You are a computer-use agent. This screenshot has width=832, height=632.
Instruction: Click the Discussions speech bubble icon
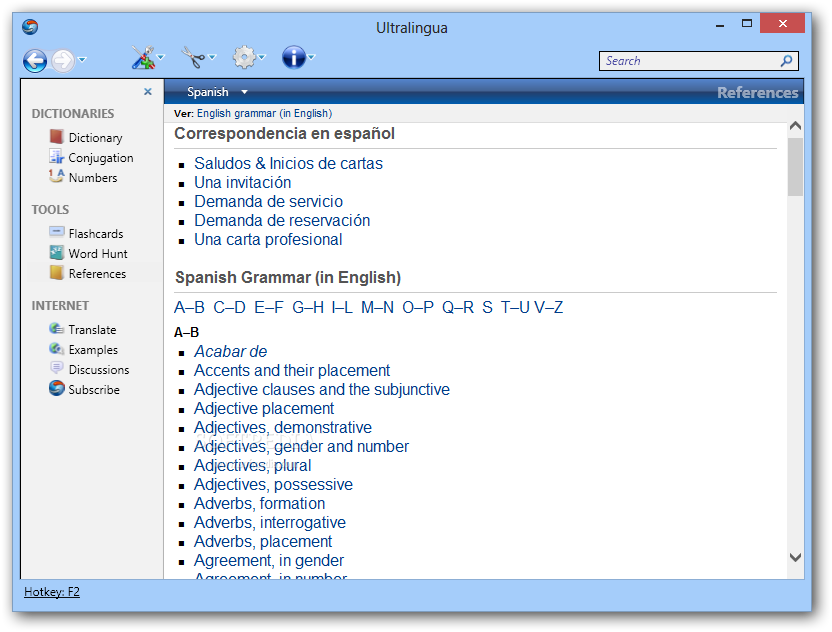click(56, 368)
